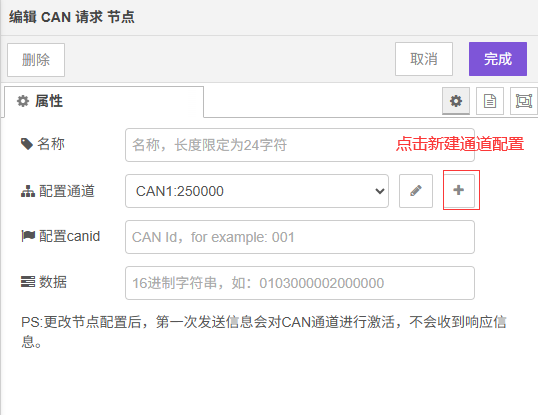Expand dropdown via its chevron arrow

point(379,191)
